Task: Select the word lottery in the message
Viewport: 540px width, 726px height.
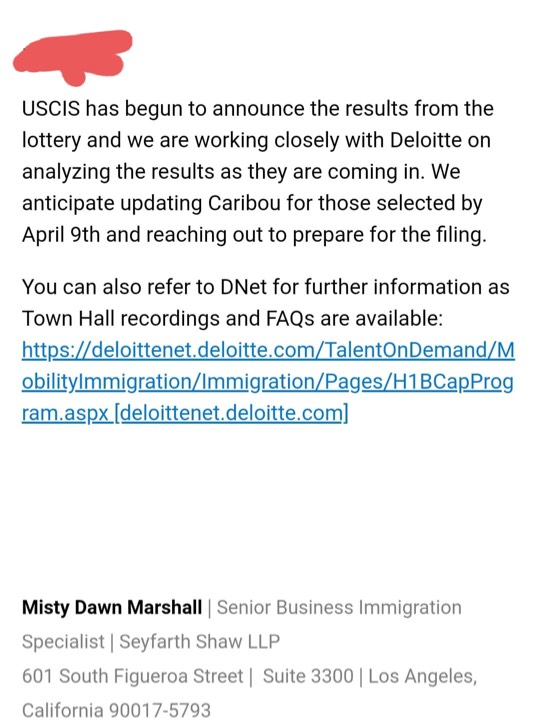Action: pos(51,140)
